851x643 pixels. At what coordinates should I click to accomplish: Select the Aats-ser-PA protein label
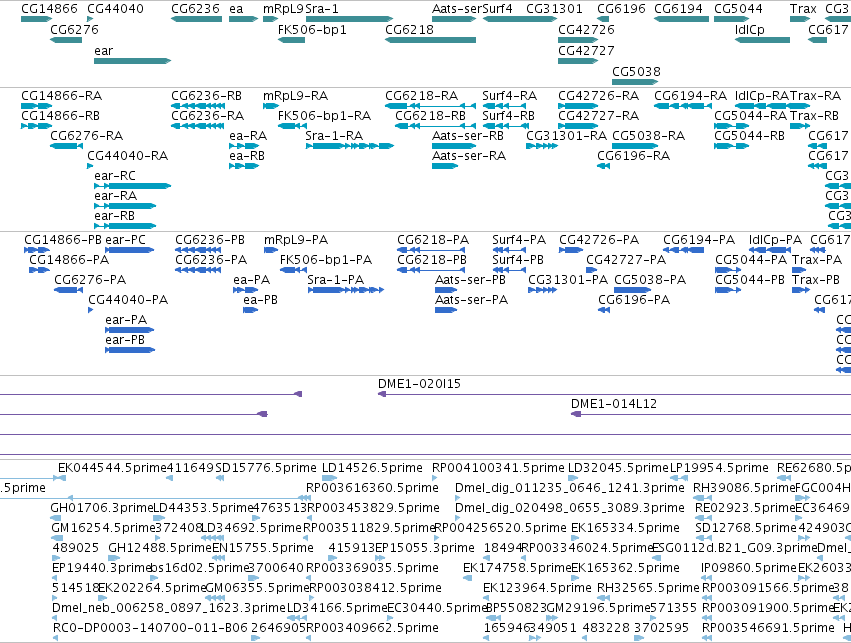coord(471,300)
